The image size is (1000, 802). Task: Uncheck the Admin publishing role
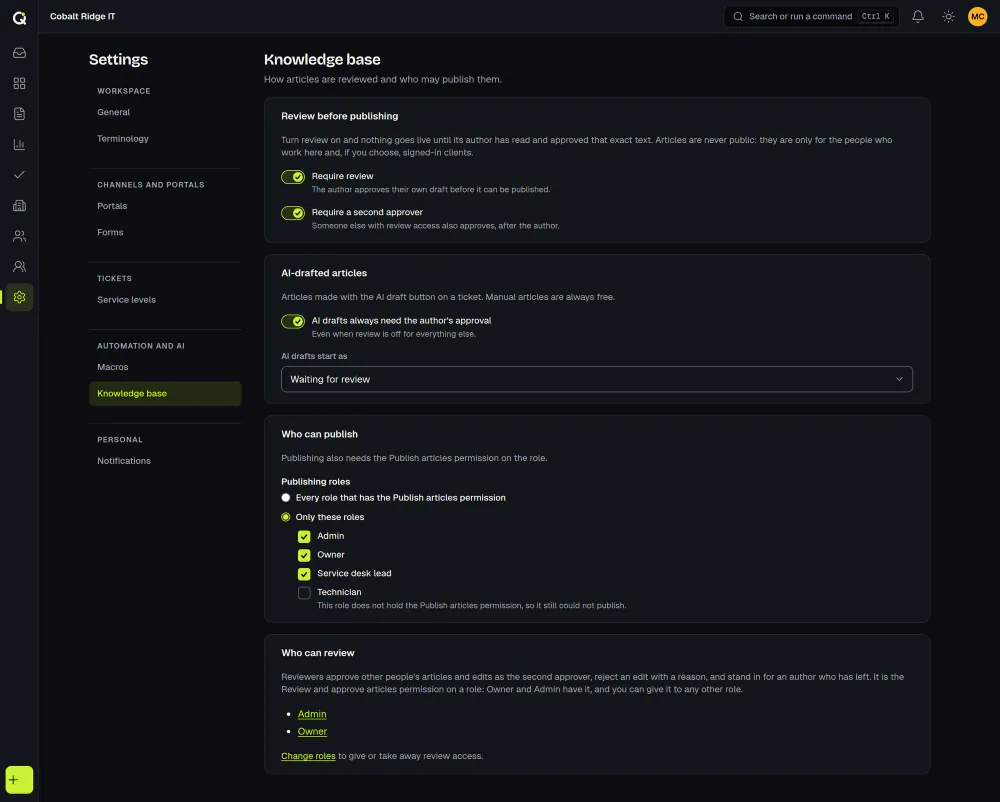[304, 537]
